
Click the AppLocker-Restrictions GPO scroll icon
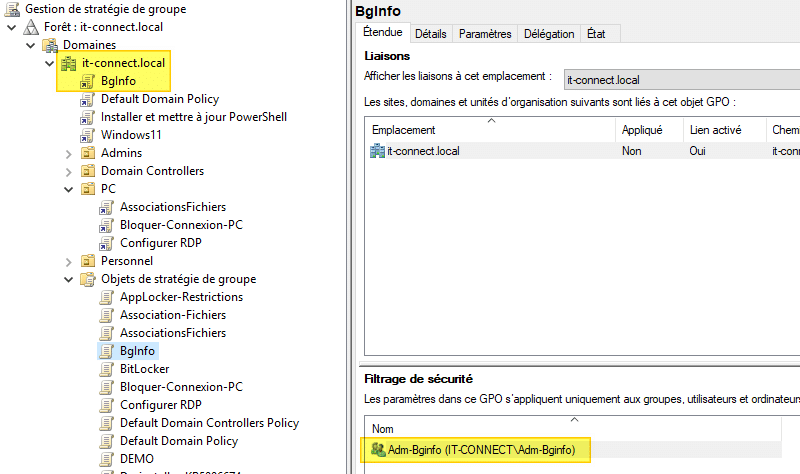(106, 297)
